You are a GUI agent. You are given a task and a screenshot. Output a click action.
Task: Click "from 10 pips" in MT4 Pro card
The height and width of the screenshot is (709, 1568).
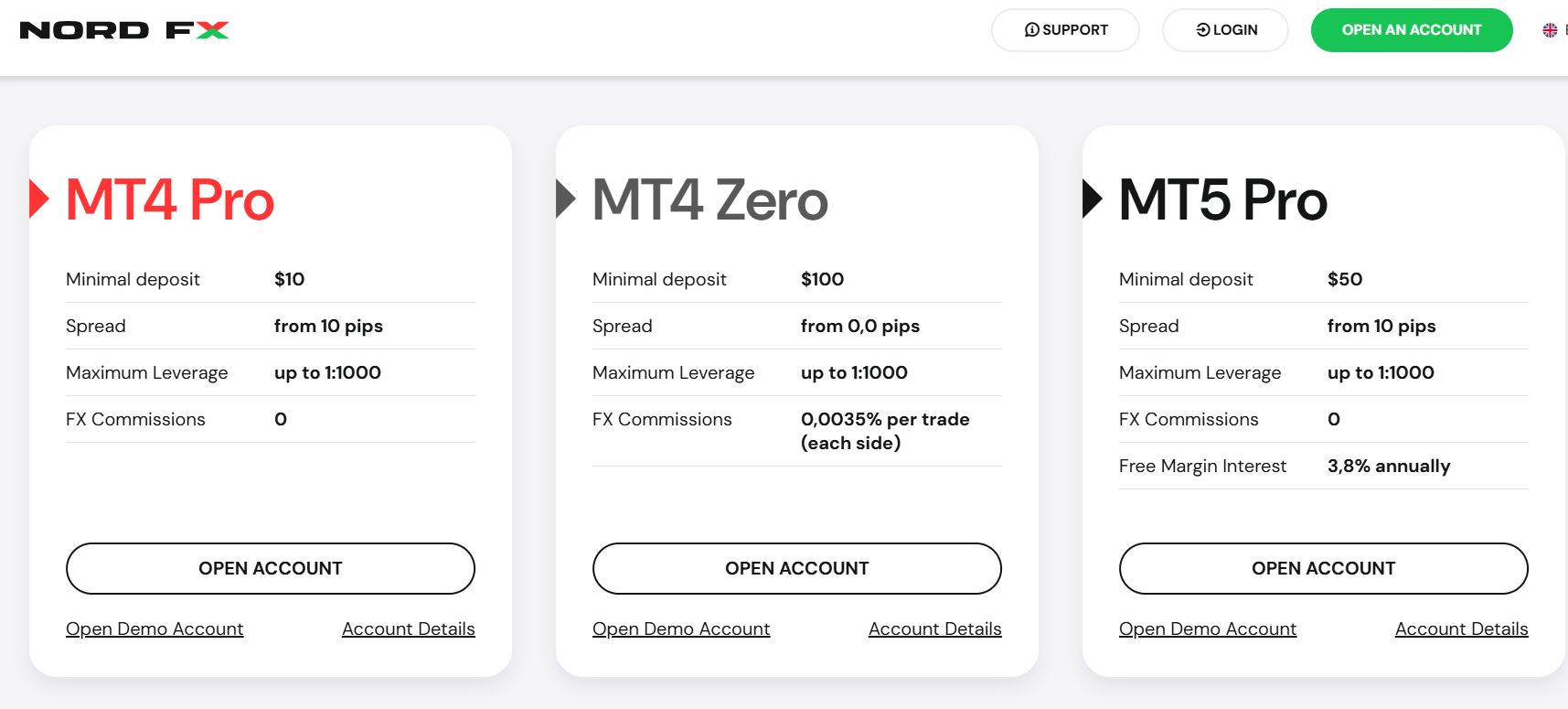pos(328,326)
